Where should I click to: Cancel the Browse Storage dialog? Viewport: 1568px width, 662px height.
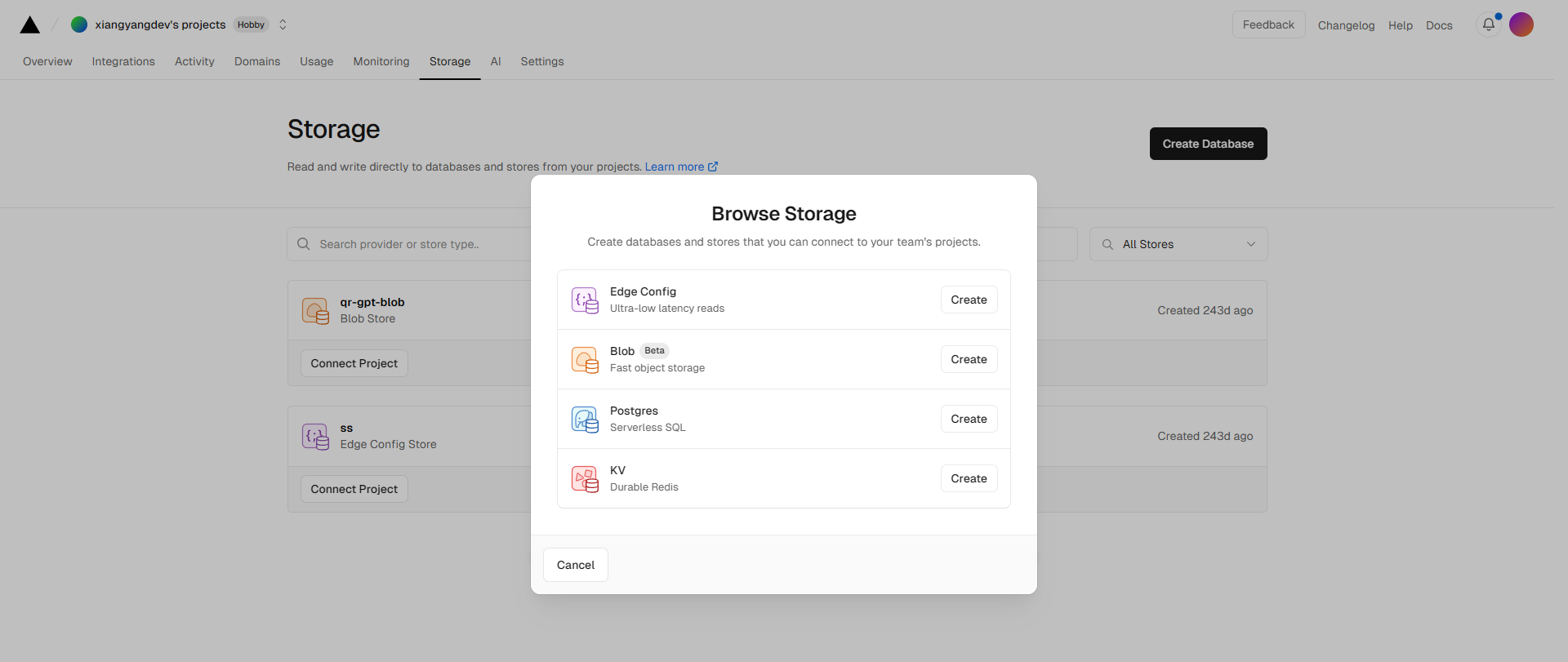point(576,565)
